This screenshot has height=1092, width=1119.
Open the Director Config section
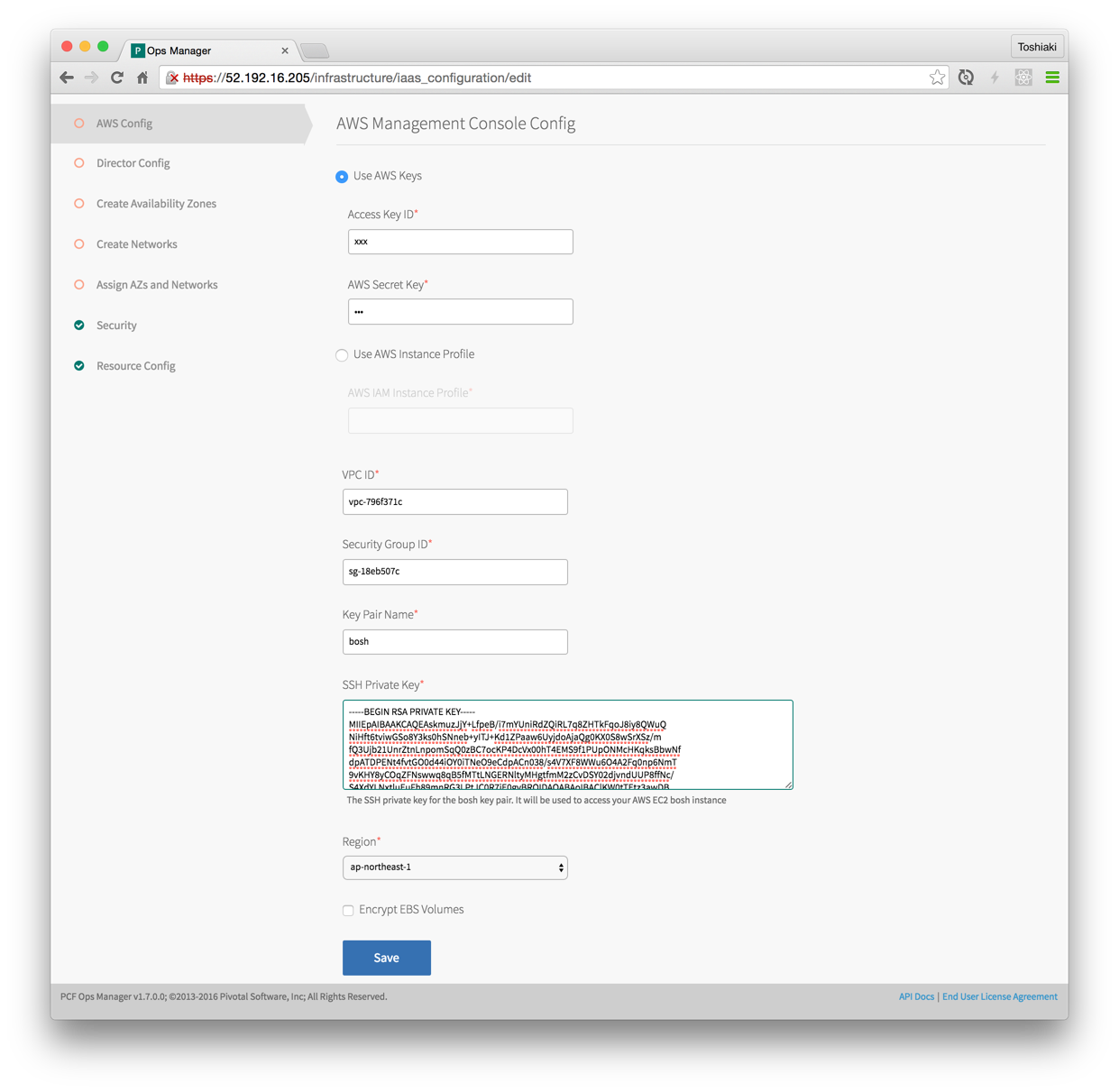(133, 163)
